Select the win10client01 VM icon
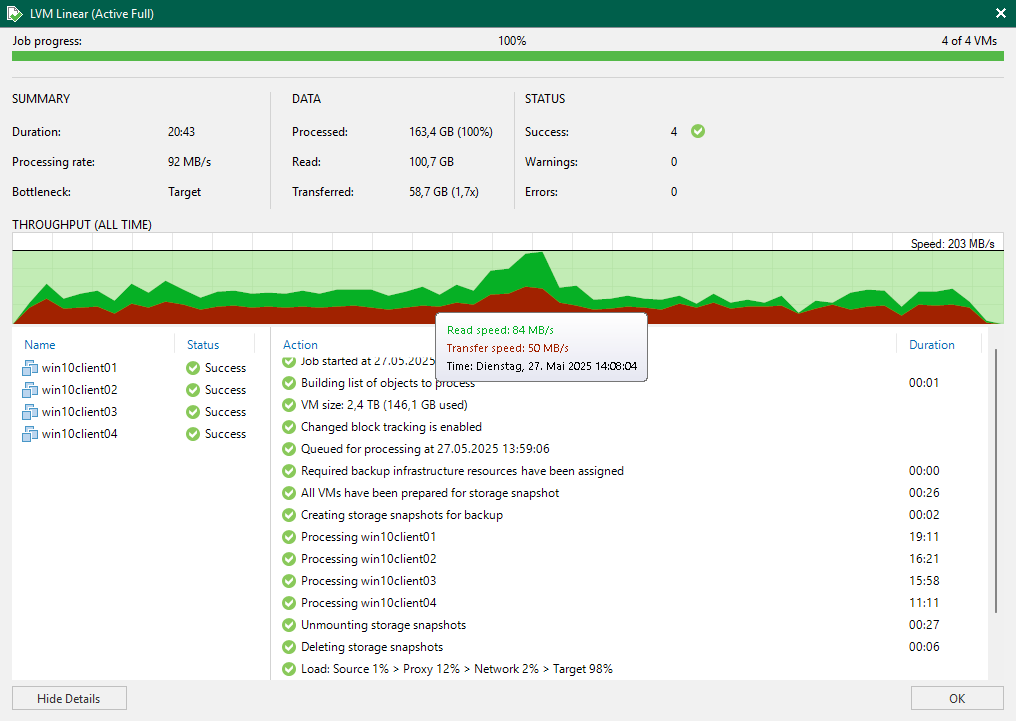 pos(30,368)
